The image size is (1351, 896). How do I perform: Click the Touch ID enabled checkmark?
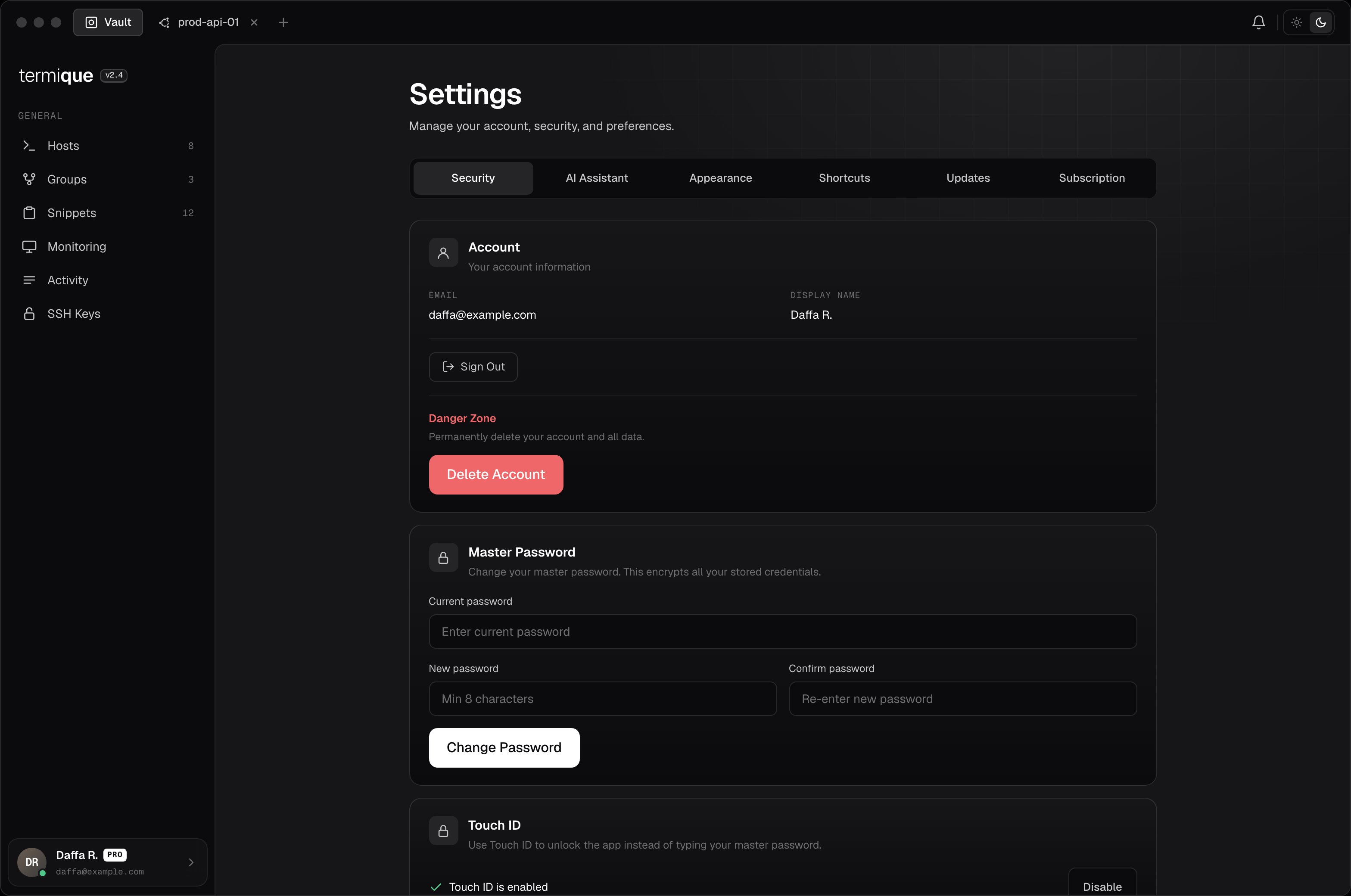pos(436,887)
